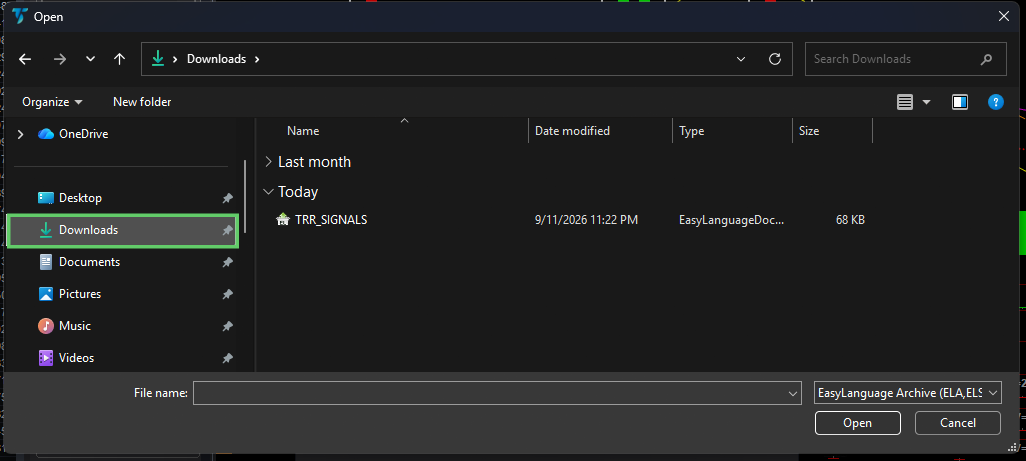
Task: Open Desktop in the navigation pane
Action: pos(80,197)
